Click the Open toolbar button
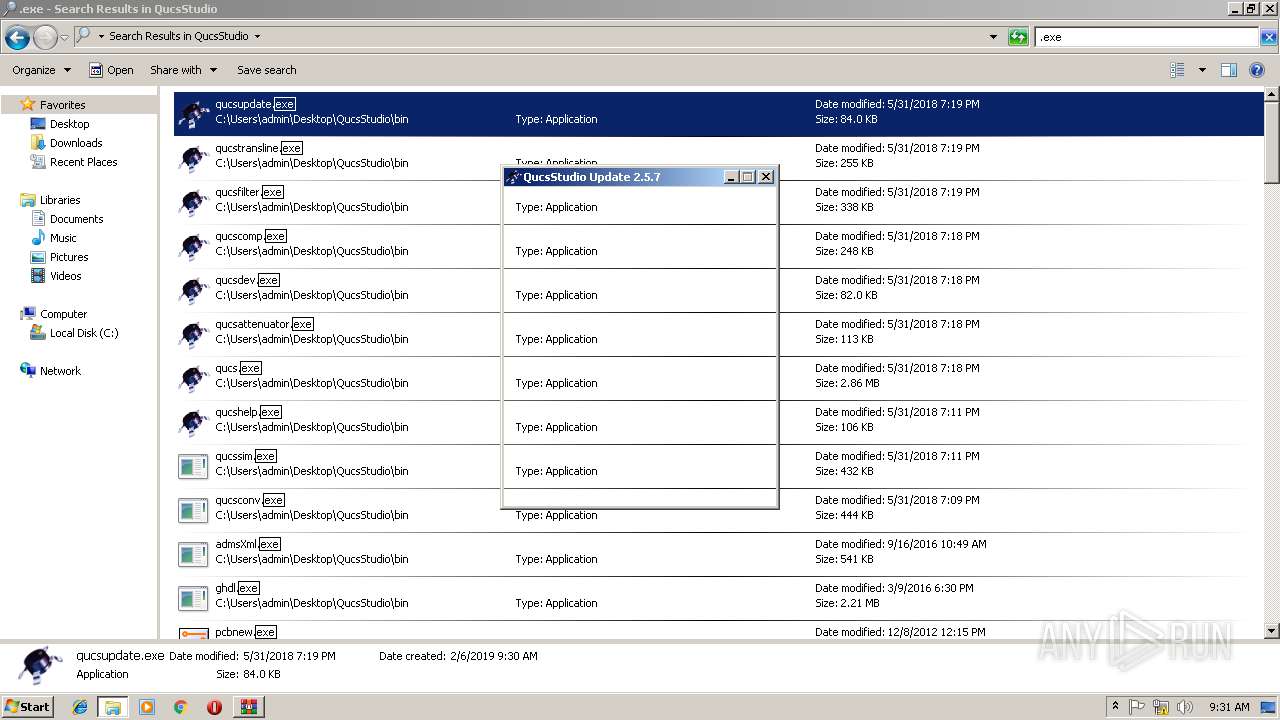Screen dimensions: 1280x720 pos(111,70)
